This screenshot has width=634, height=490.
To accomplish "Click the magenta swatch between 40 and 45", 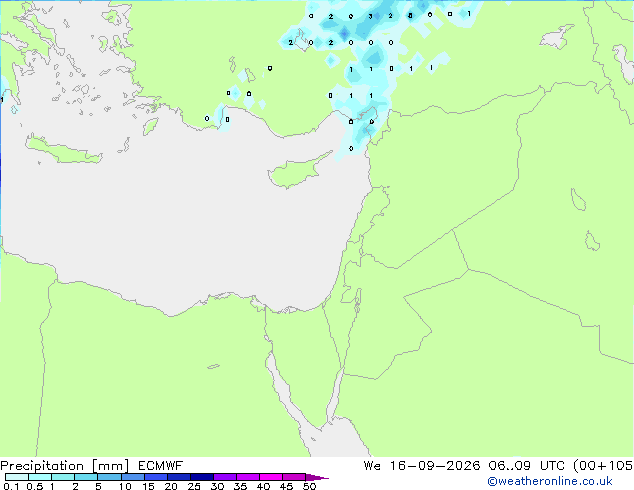I will 271,477.
